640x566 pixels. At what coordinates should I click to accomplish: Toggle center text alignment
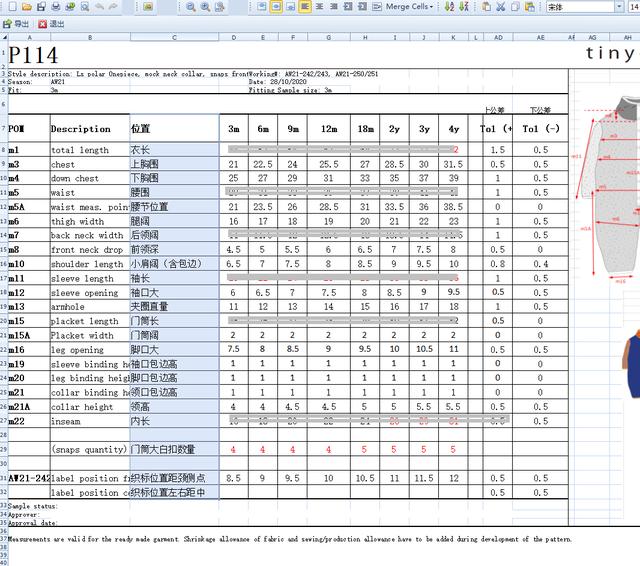319,7
